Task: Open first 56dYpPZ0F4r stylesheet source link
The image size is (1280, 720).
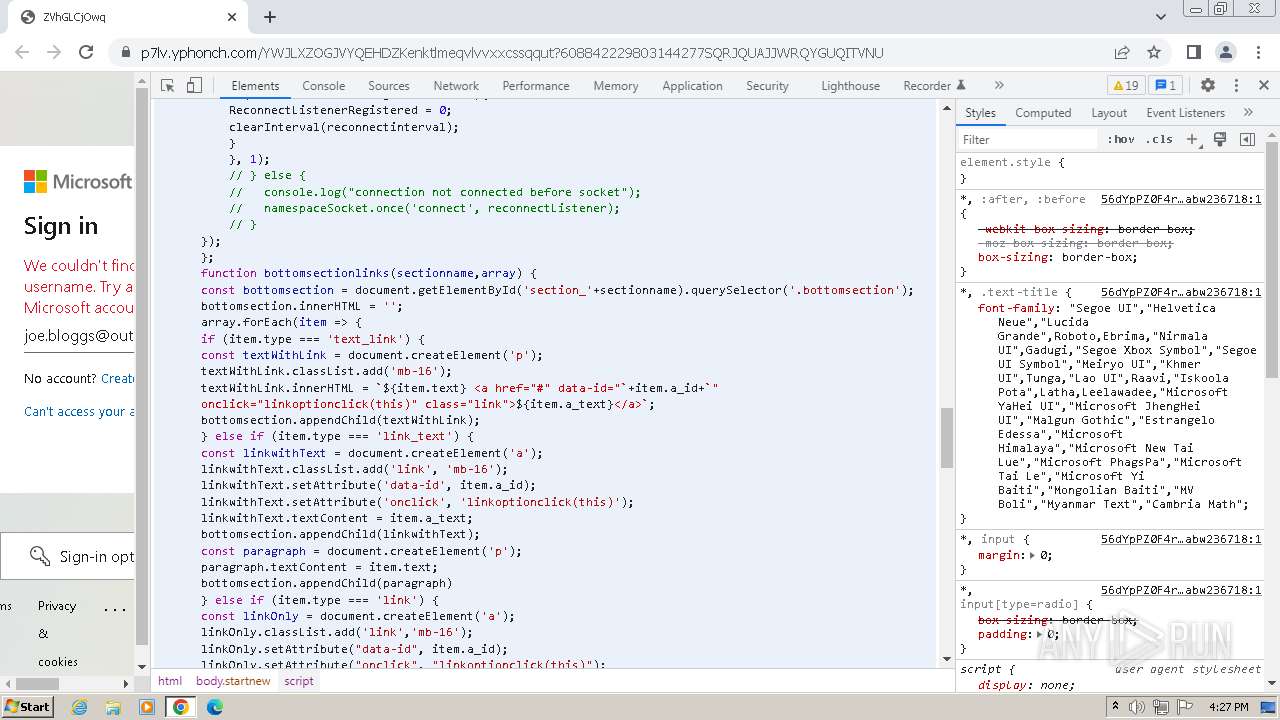Action: tap(1181, 199)
